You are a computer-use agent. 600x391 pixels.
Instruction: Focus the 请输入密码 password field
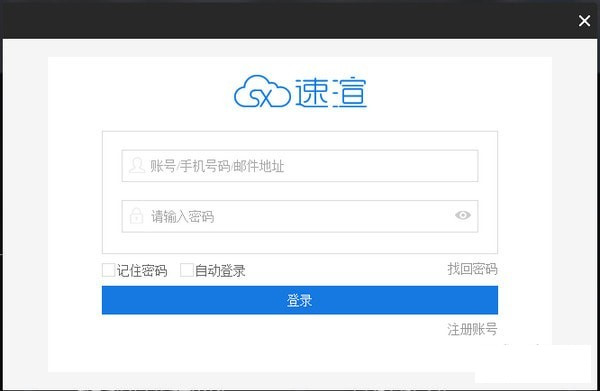coord(300,216)
